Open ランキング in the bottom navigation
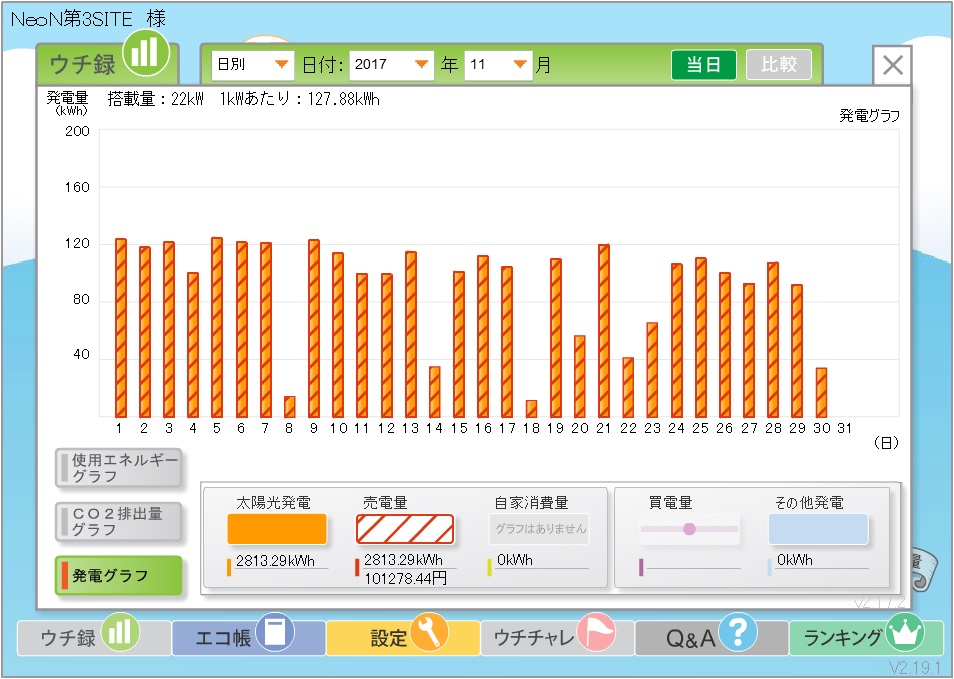Image resolution: width=954 pixels, height=679 pixels. (x=866, y=638)
